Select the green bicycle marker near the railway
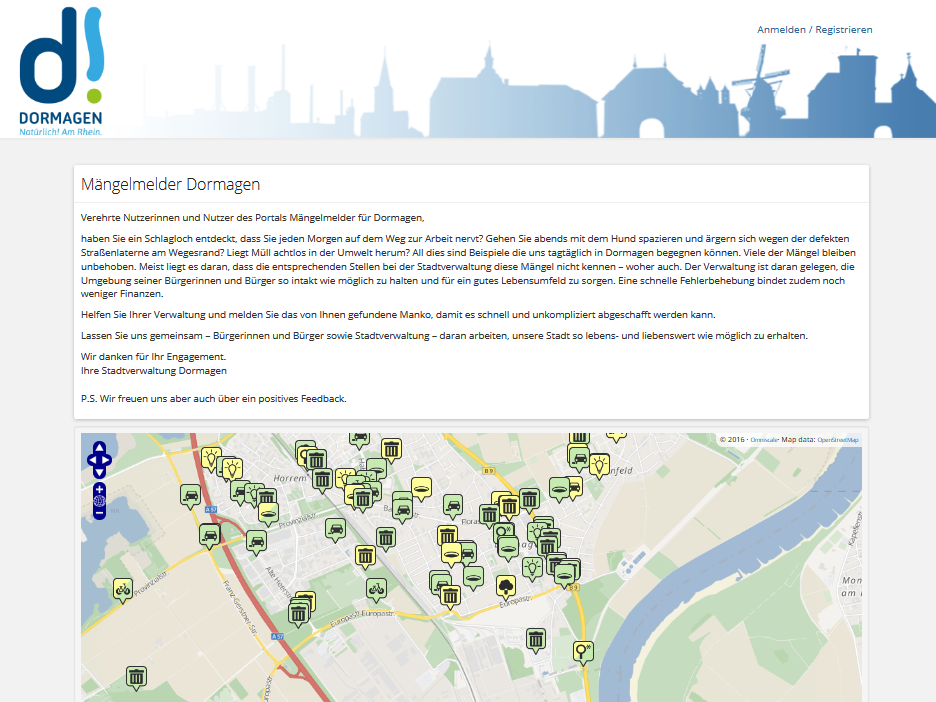 (x=376, y=589)
